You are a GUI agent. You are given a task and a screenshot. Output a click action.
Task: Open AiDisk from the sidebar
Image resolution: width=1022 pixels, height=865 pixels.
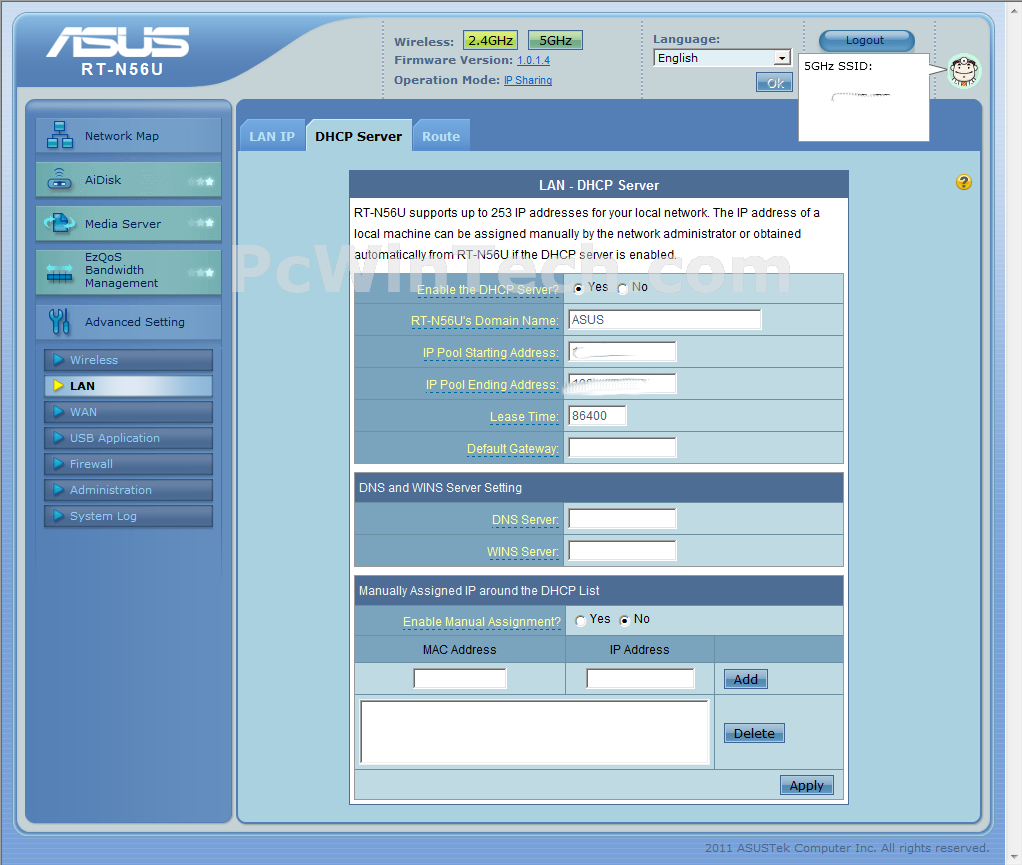(x=128, y=180)
